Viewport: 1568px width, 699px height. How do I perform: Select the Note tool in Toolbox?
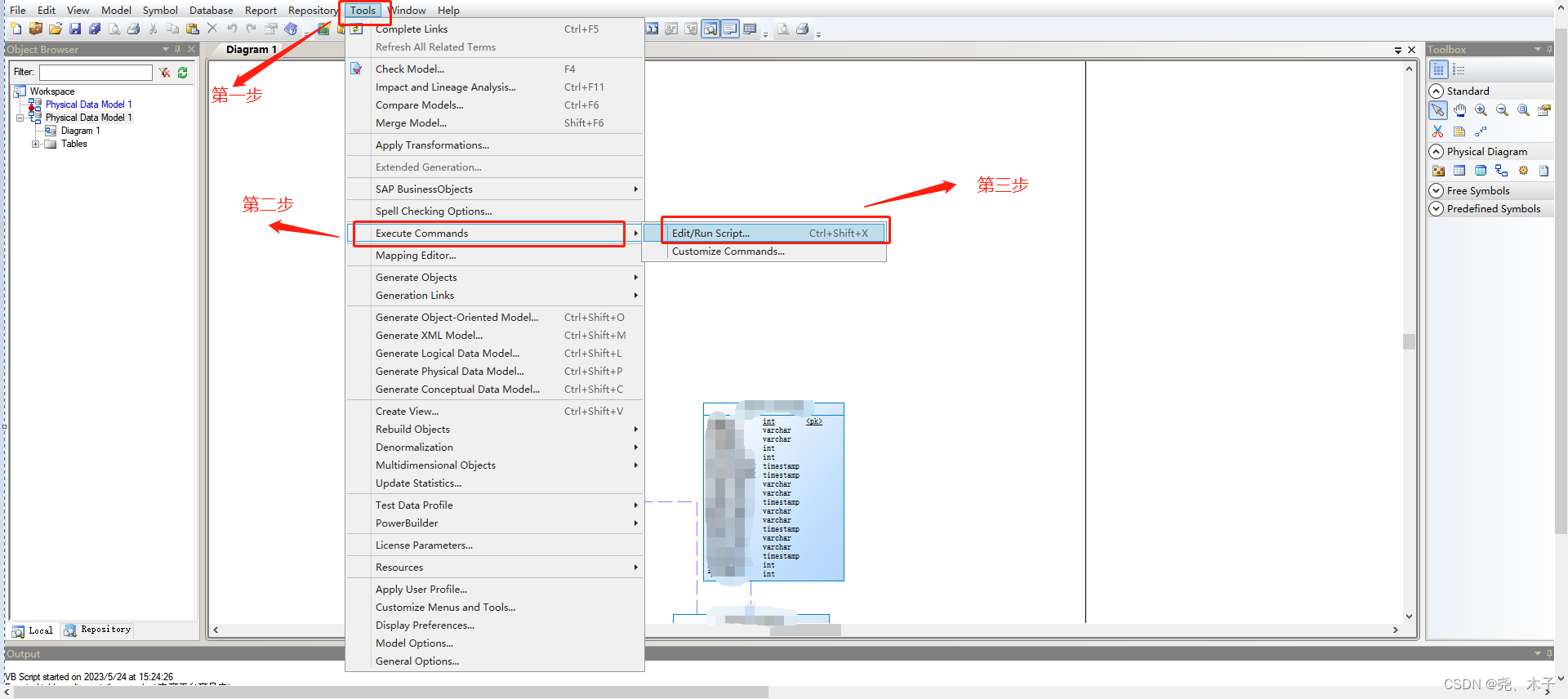click(1459, 131)
